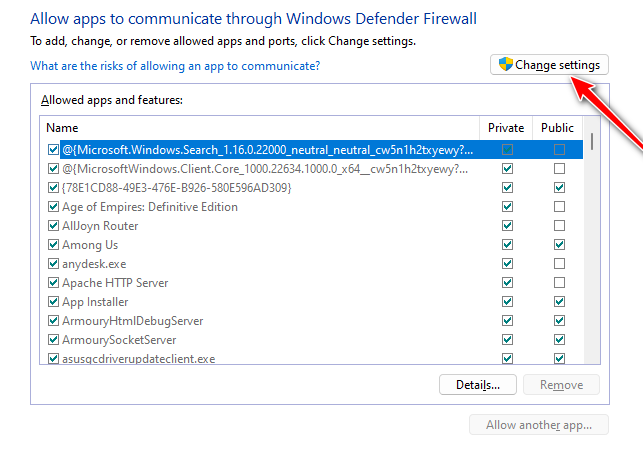Toggle Public checkbox for highlighted Microsoft.Windows.Search row
643x453 pixels.
tap(559, 150)
